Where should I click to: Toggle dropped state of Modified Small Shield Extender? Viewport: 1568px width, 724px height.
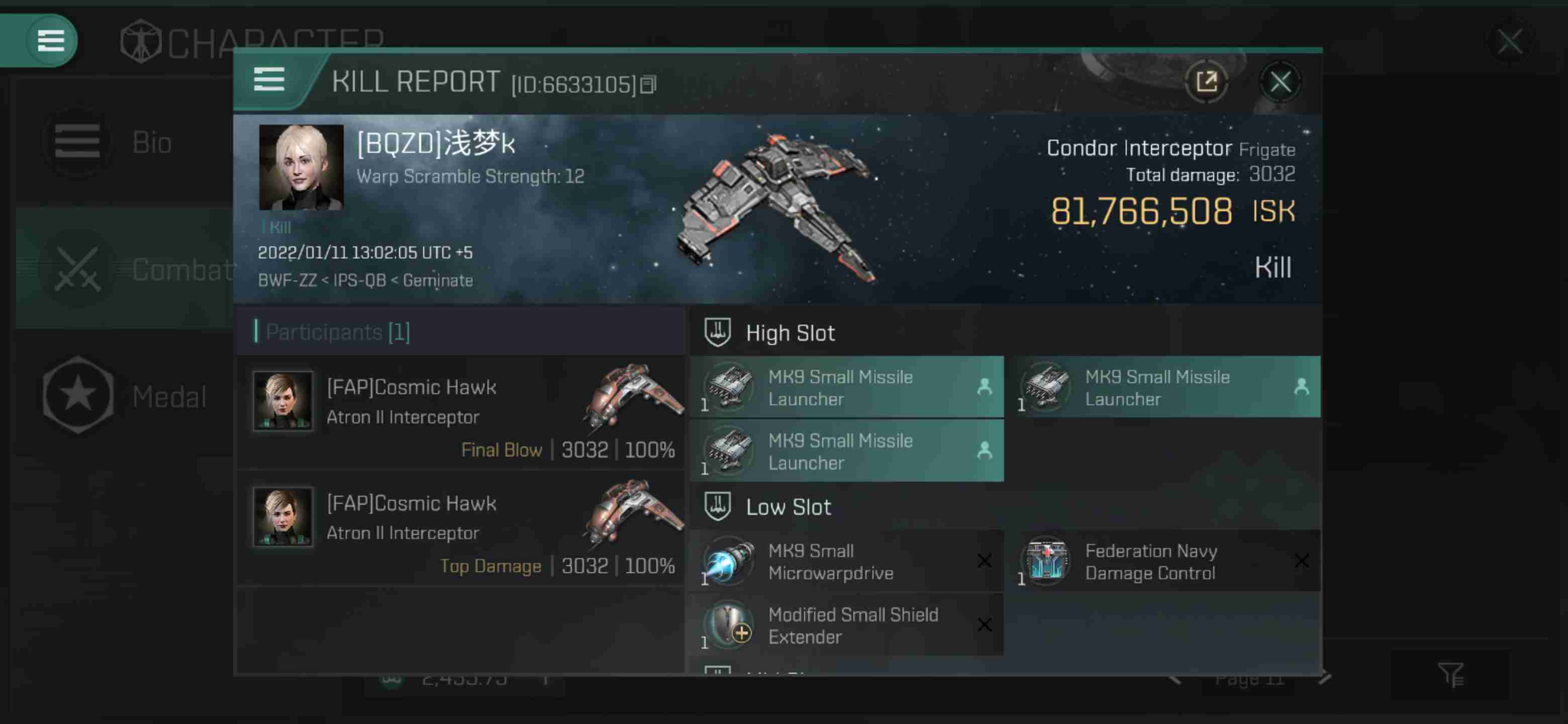point(984,625)
